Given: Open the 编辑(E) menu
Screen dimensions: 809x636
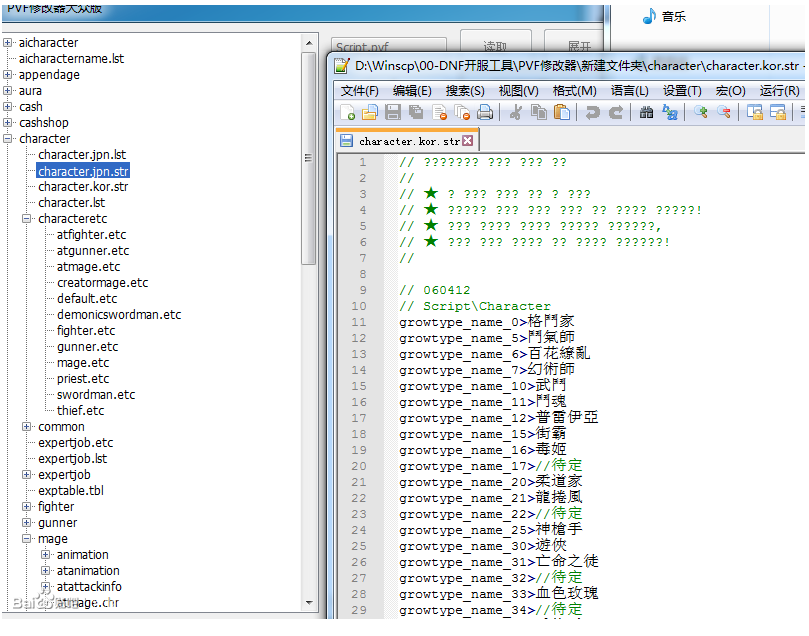Looking at the screenshot, I should point(412,91).
